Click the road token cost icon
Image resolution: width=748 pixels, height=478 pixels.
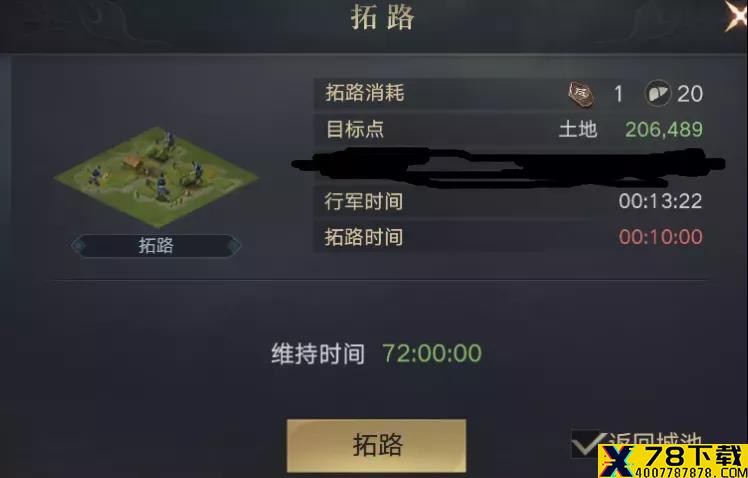(x=581, y=94)
